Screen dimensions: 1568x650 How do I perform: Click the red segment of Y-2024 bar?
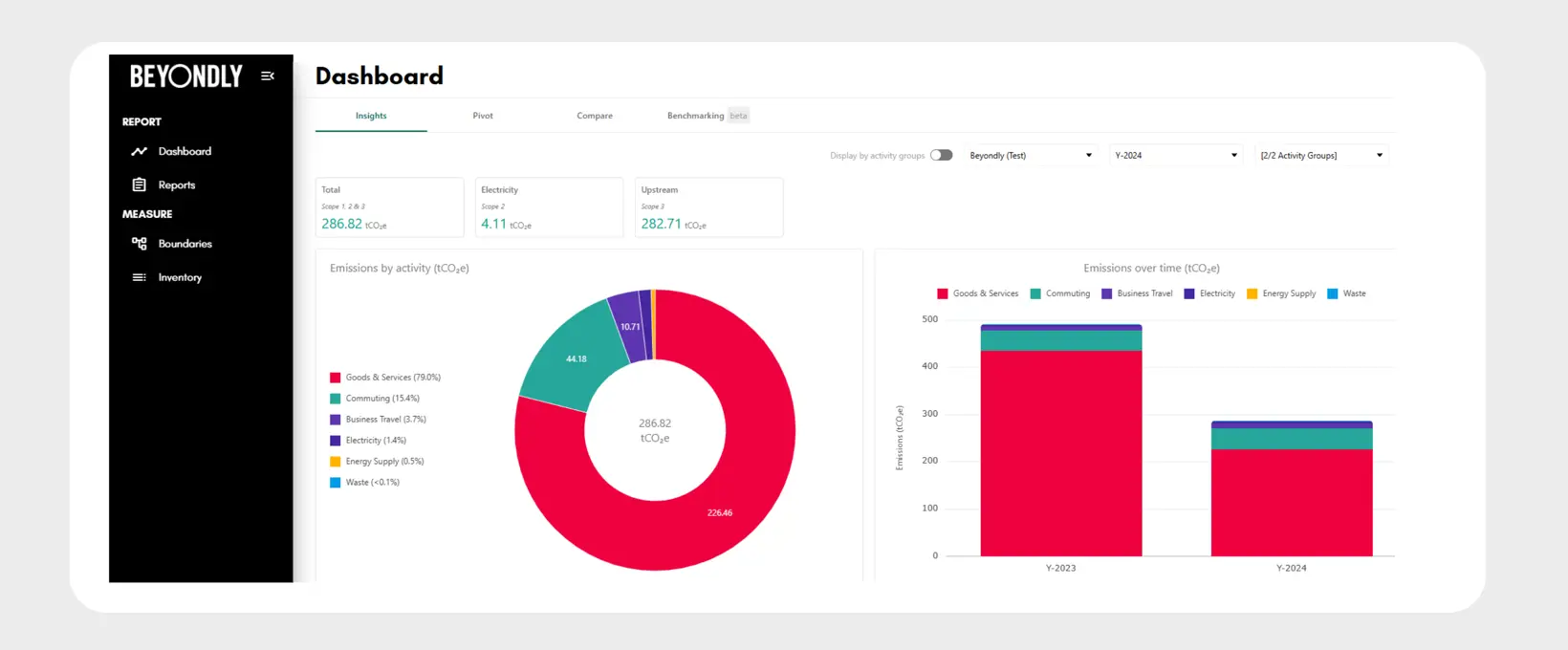[1292, 502]
